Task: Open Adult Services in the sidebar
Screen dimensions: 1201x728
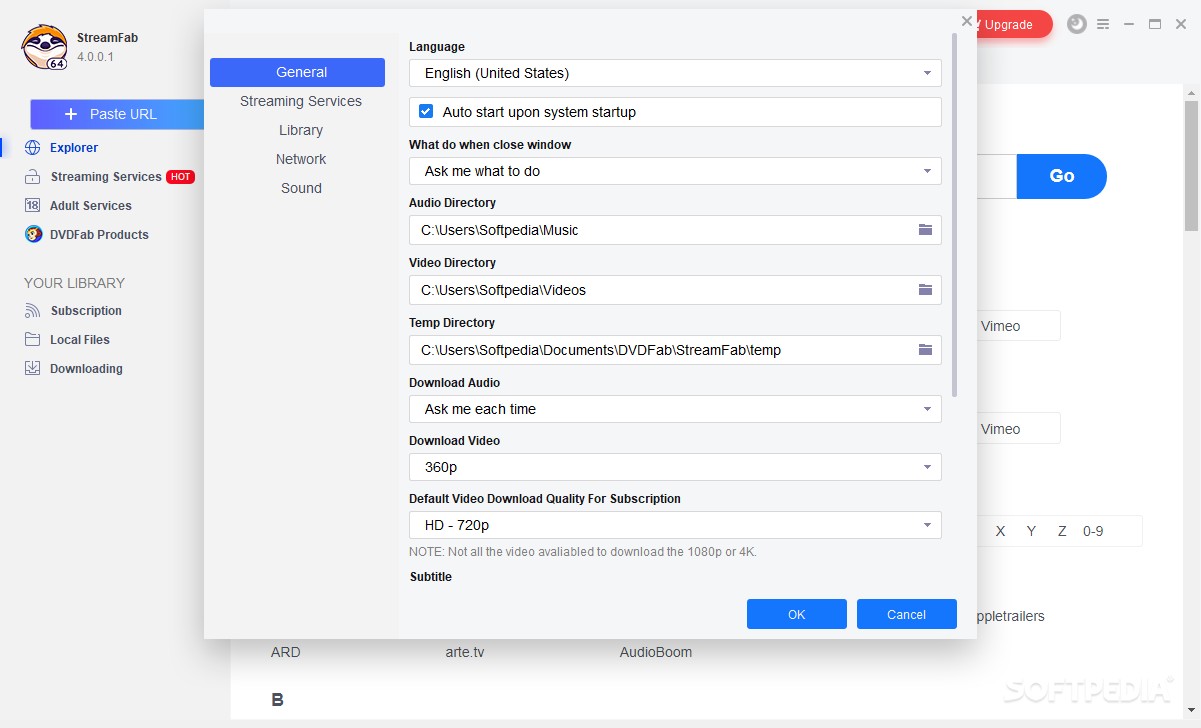Action: coord(91,206)
